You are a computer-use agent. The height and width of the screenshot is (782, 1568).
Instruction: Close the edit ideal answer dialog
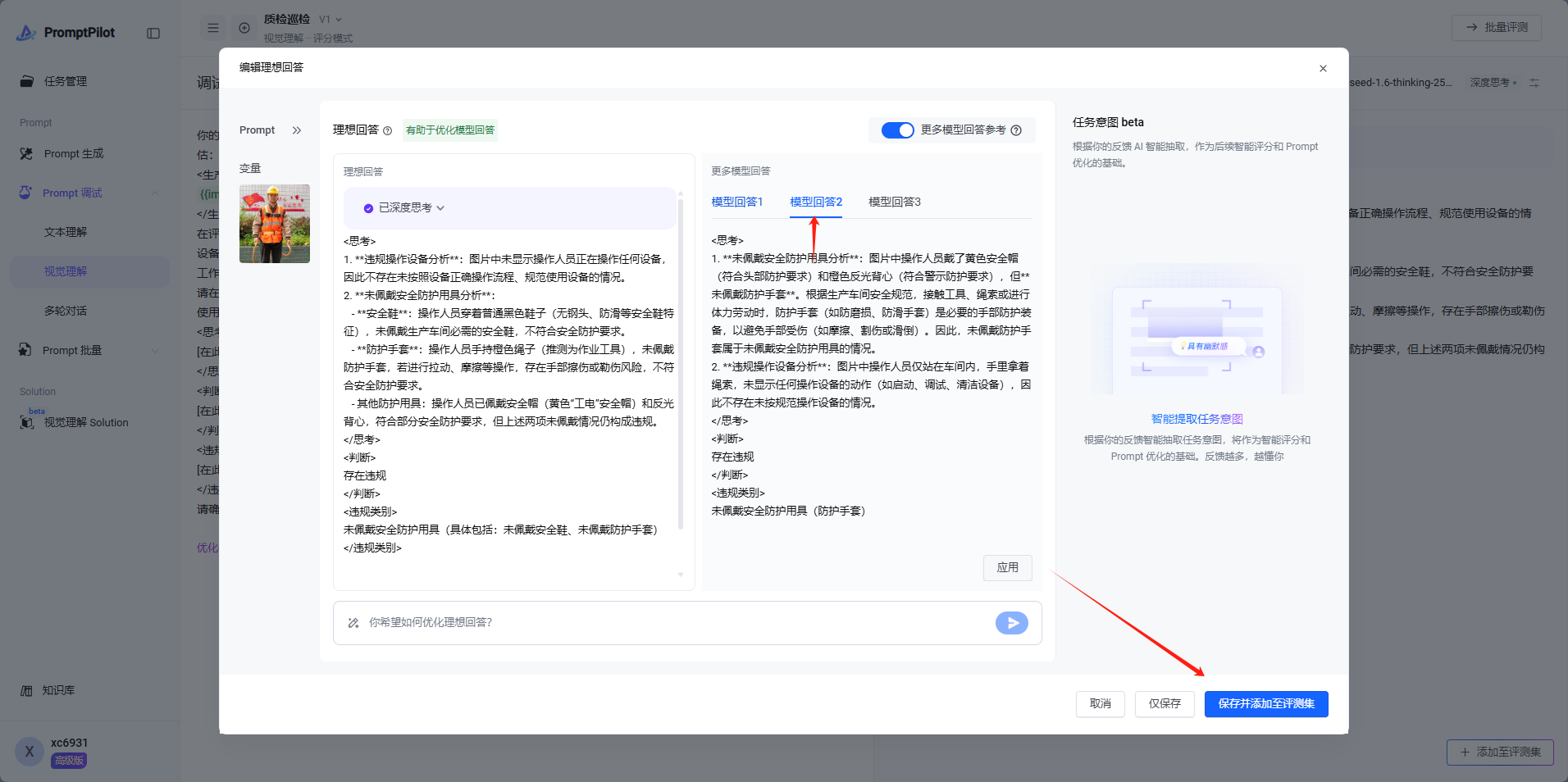[1323, 69]
